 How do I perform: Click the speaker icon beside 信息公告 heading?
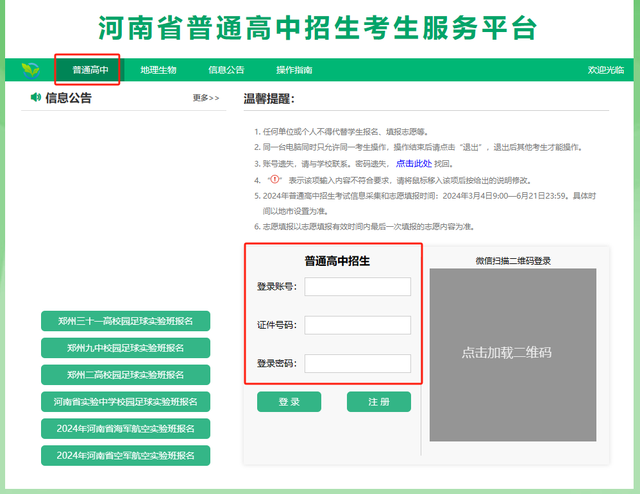36,97
